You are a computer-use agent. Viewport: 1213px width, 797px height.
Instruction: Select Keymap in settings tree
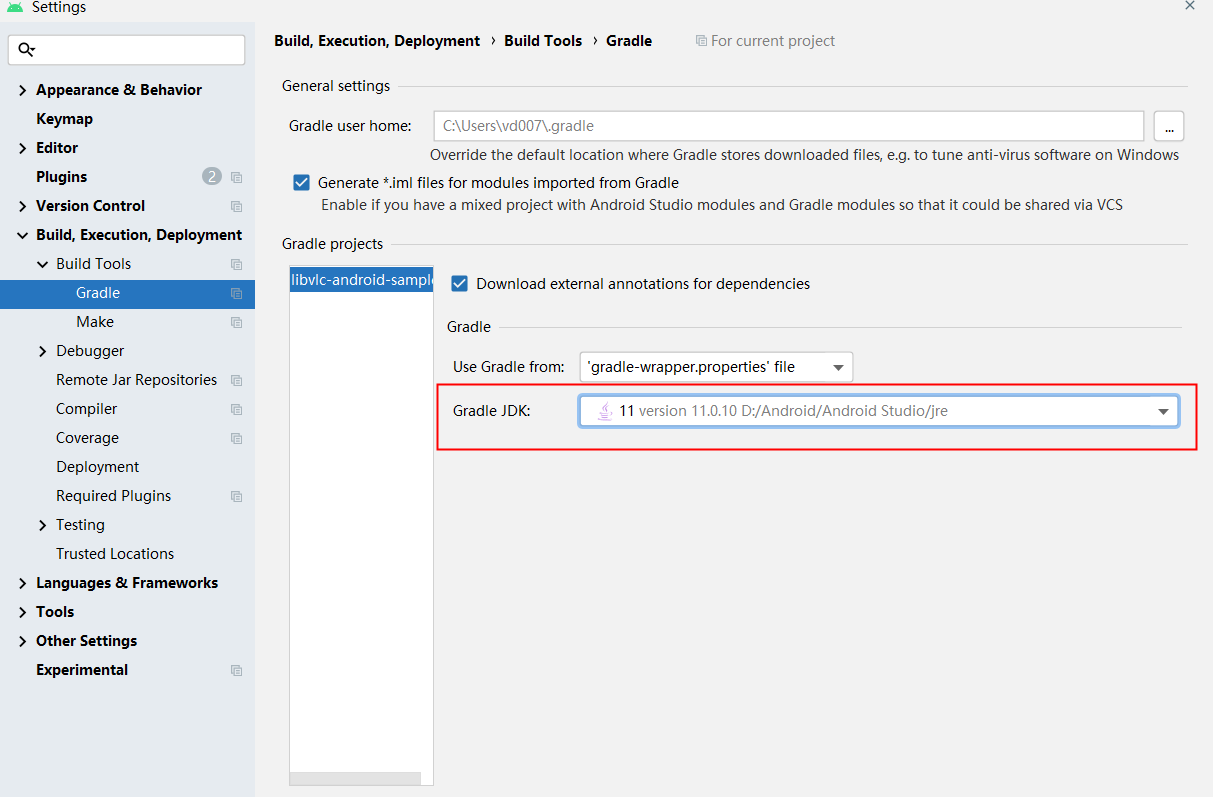click(x=64, y=119)
